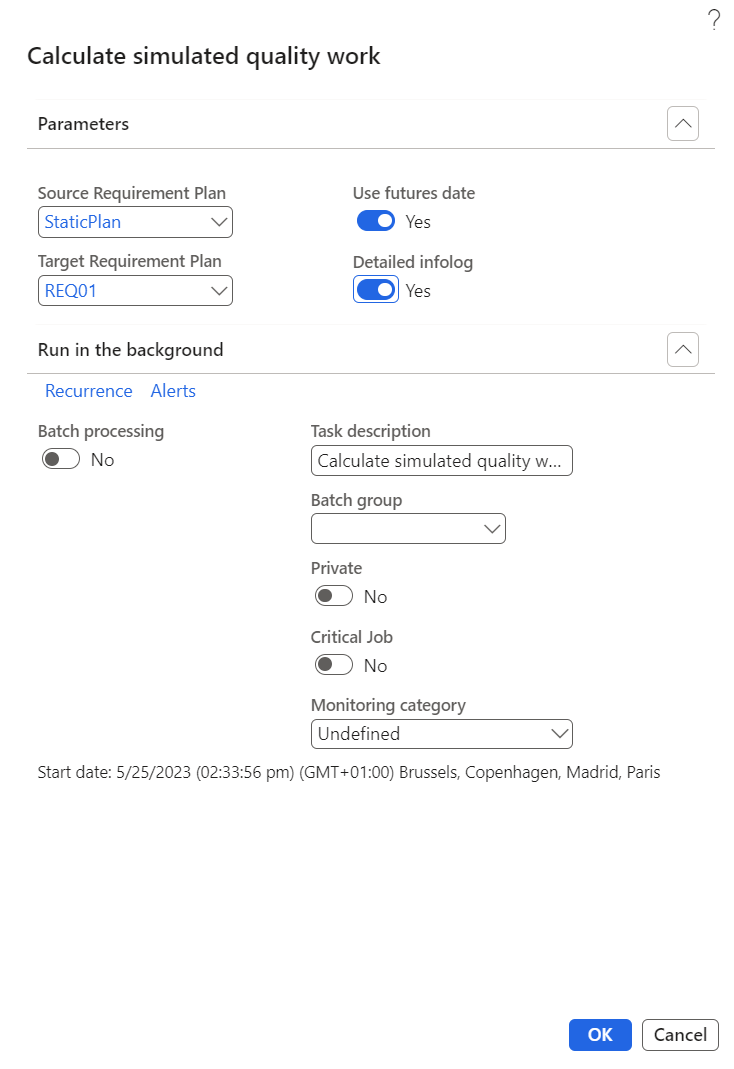This screenshot has width=734, height=1069.
Task: Open the Alerts settings
Action: [173, 391]
